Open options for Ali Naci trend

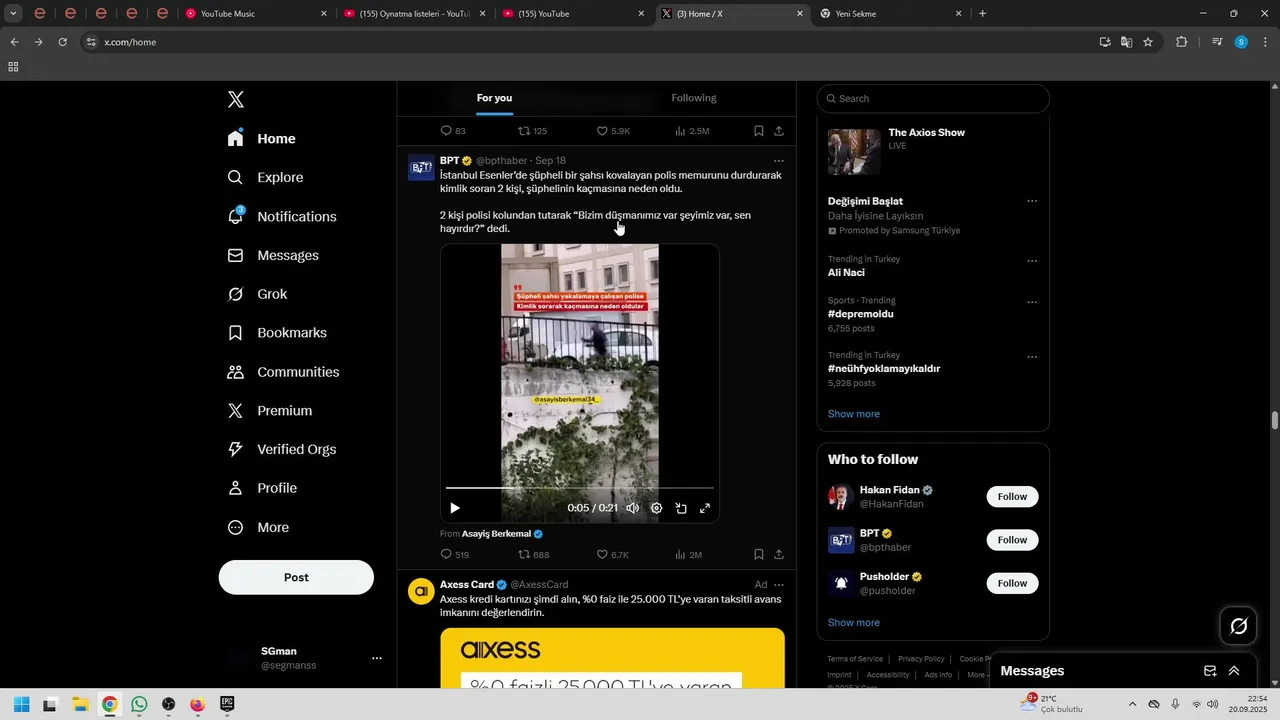click(x=1032, y=261)
